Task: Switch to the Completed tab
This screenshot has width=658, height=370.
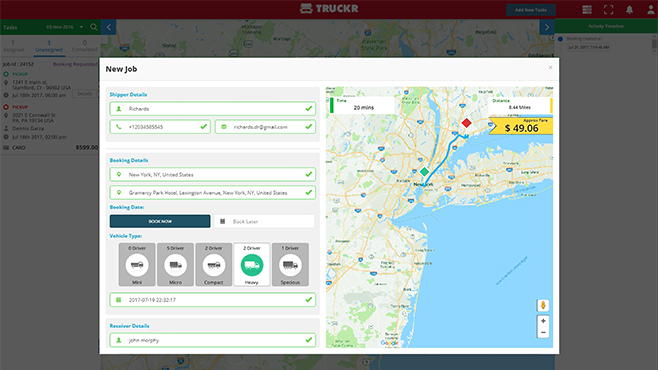Action: coord(84,46)
